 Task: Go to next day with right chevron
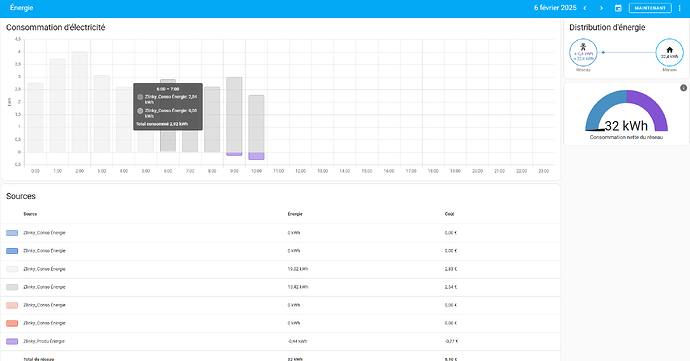coord(601,8)
